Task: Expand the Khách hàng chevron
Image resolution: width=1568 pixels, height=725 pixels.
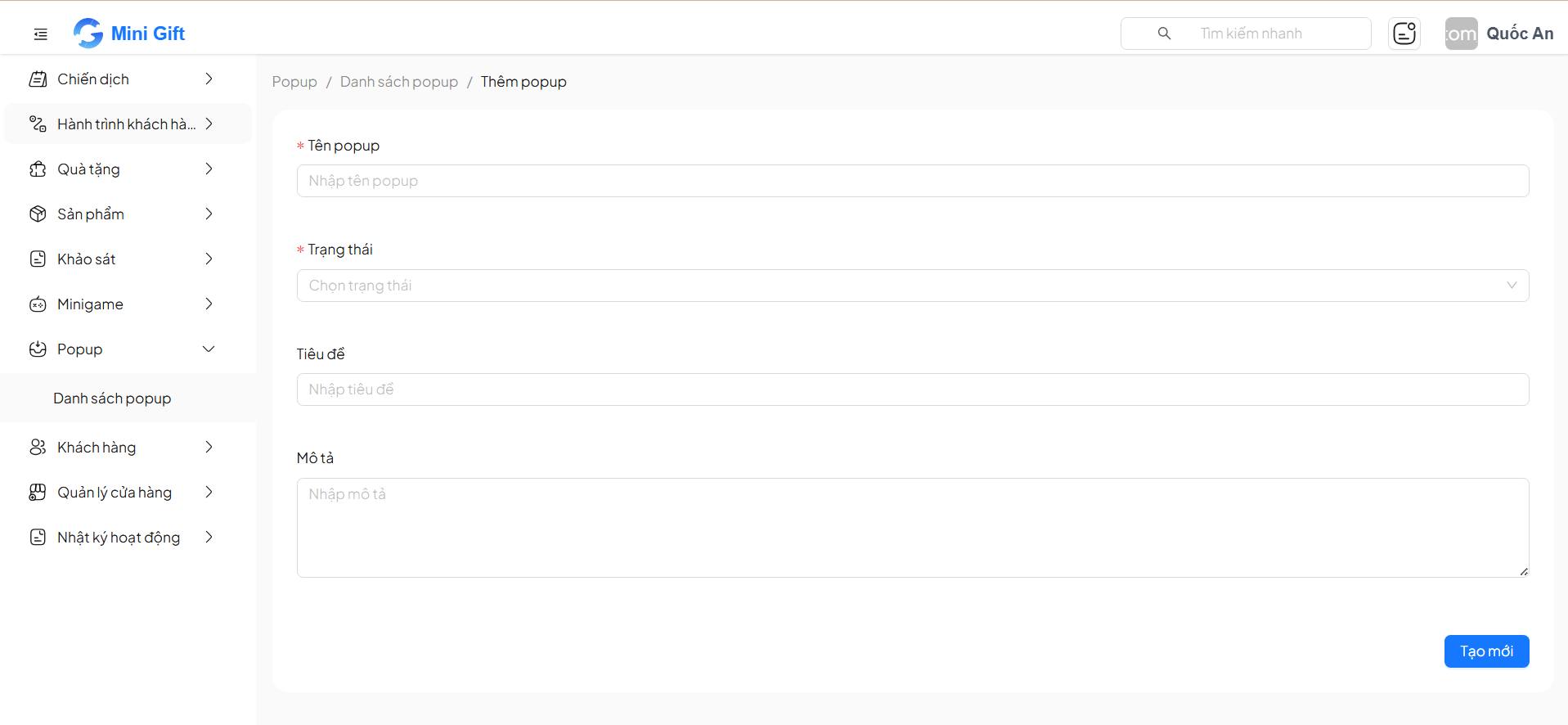Action: click(x=209, y=448)
